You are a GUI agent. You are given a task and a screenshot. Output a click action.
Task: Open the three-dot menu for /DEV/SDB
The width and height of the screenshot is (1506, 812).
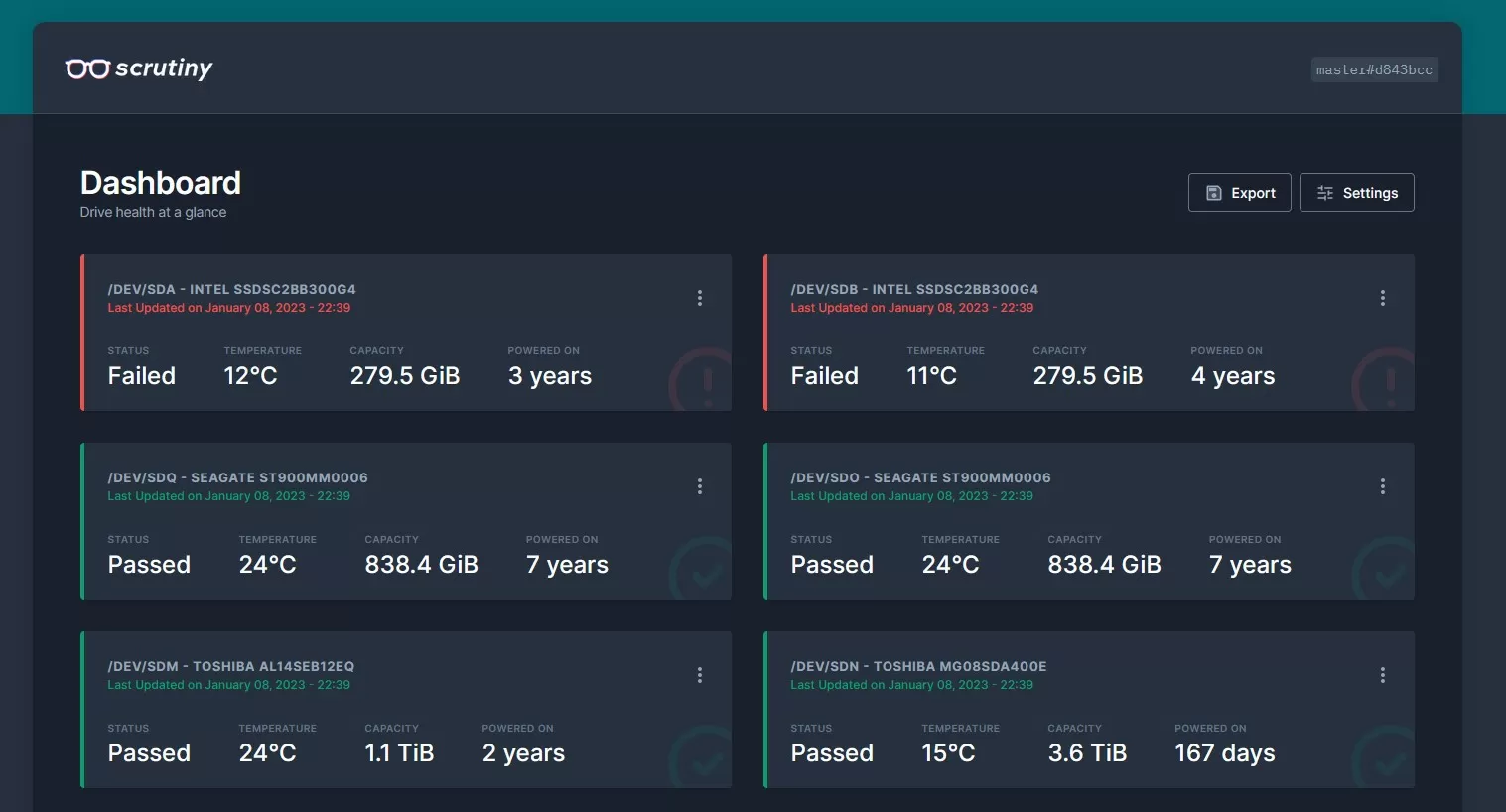(x=1383, y=298)
